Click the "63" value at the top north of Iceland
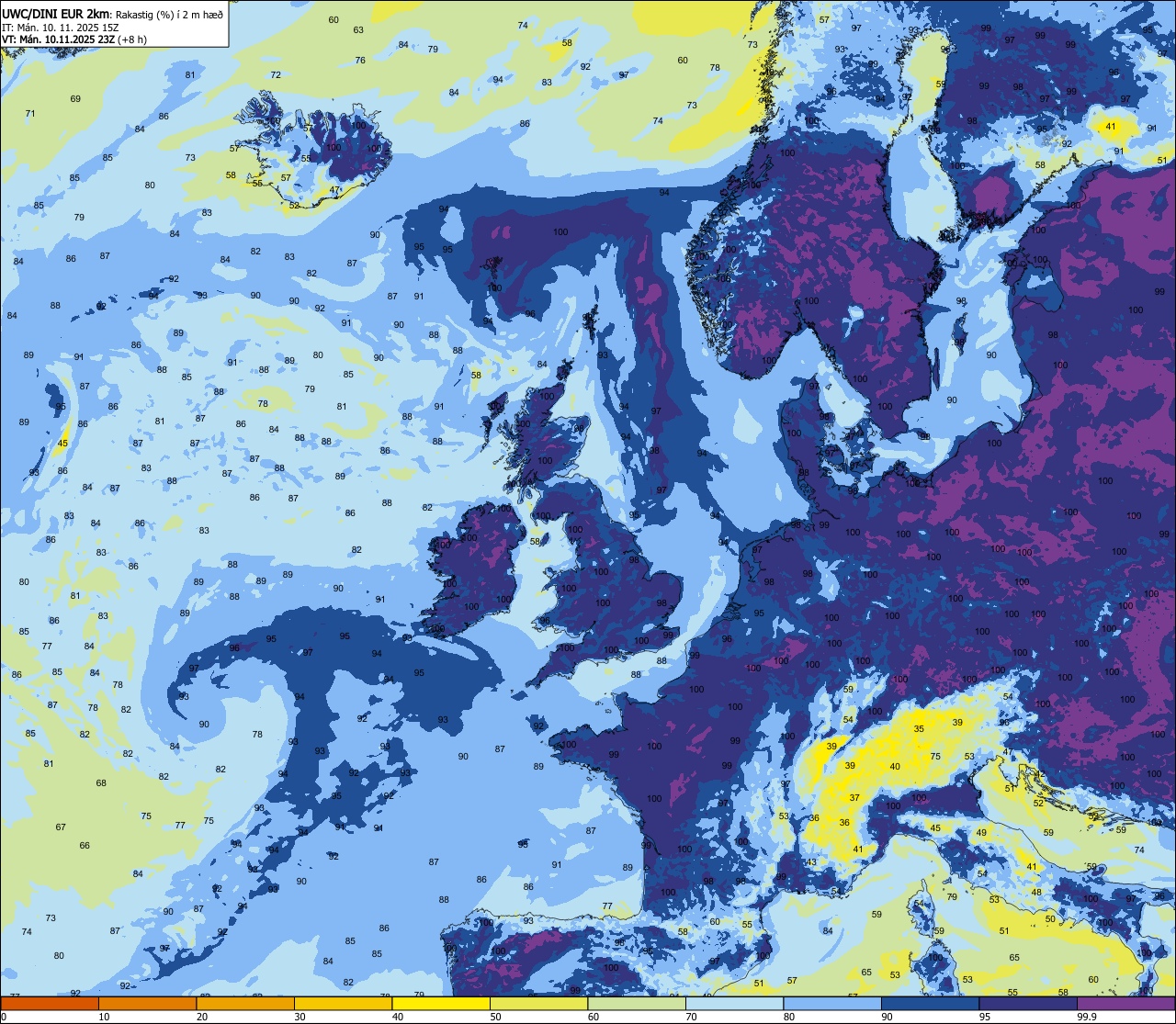 click(x=358, y=30)
